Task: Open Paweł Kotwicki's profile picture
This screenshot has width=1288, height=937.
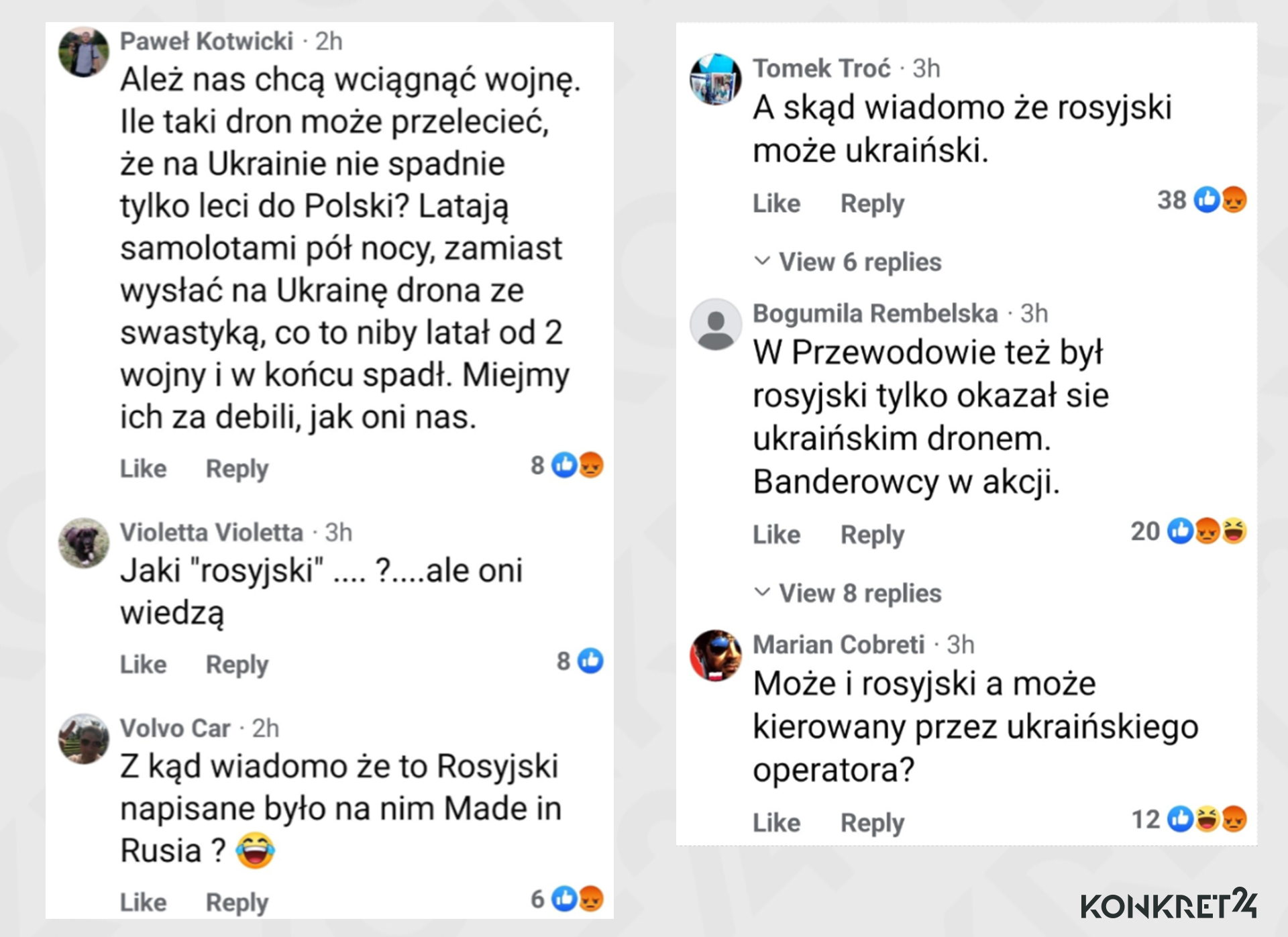Action: pos(85,52)
